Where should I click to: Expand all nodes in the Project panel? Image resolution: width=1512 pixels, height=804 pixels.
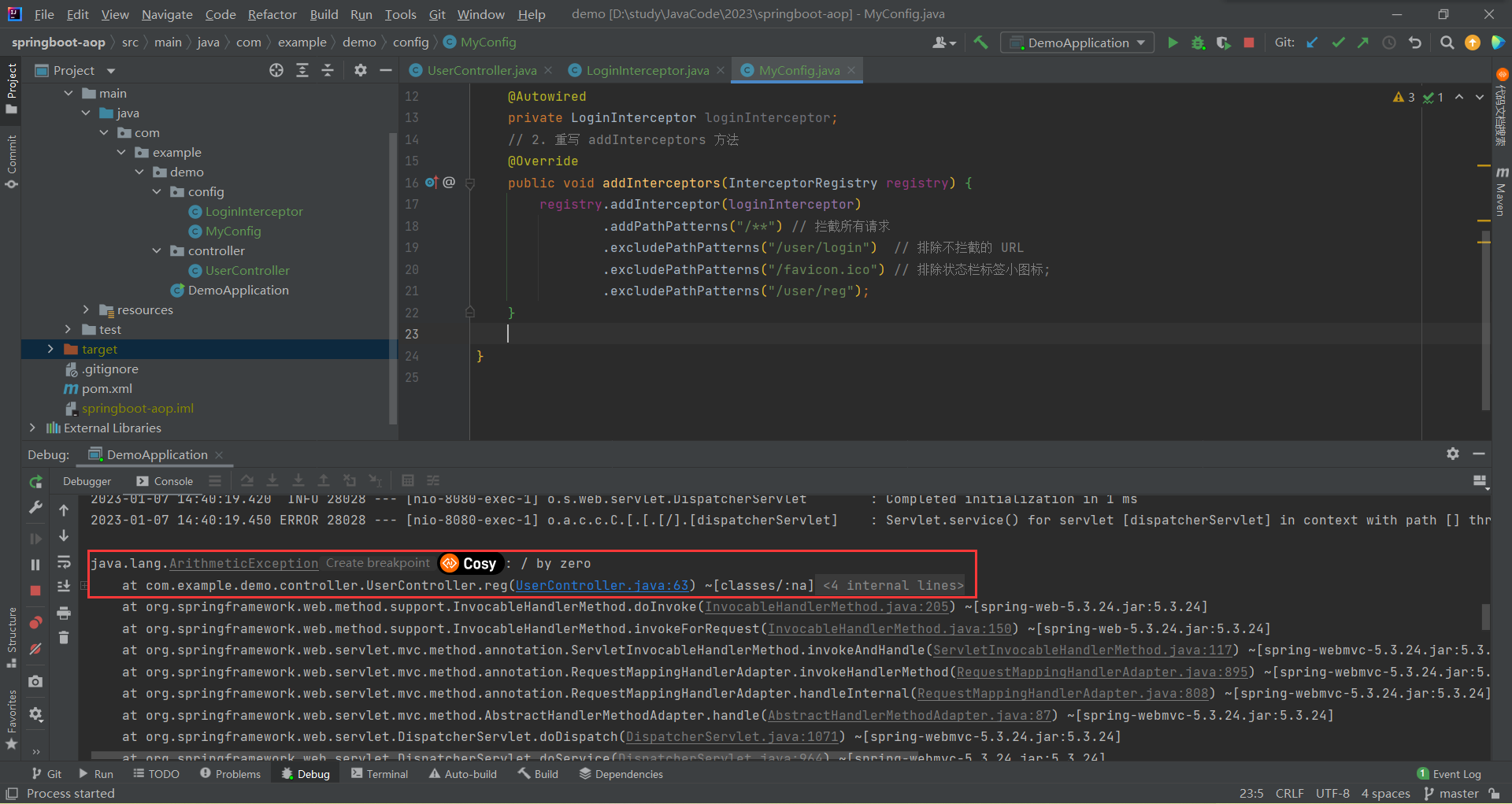click(x=302, y=70)
